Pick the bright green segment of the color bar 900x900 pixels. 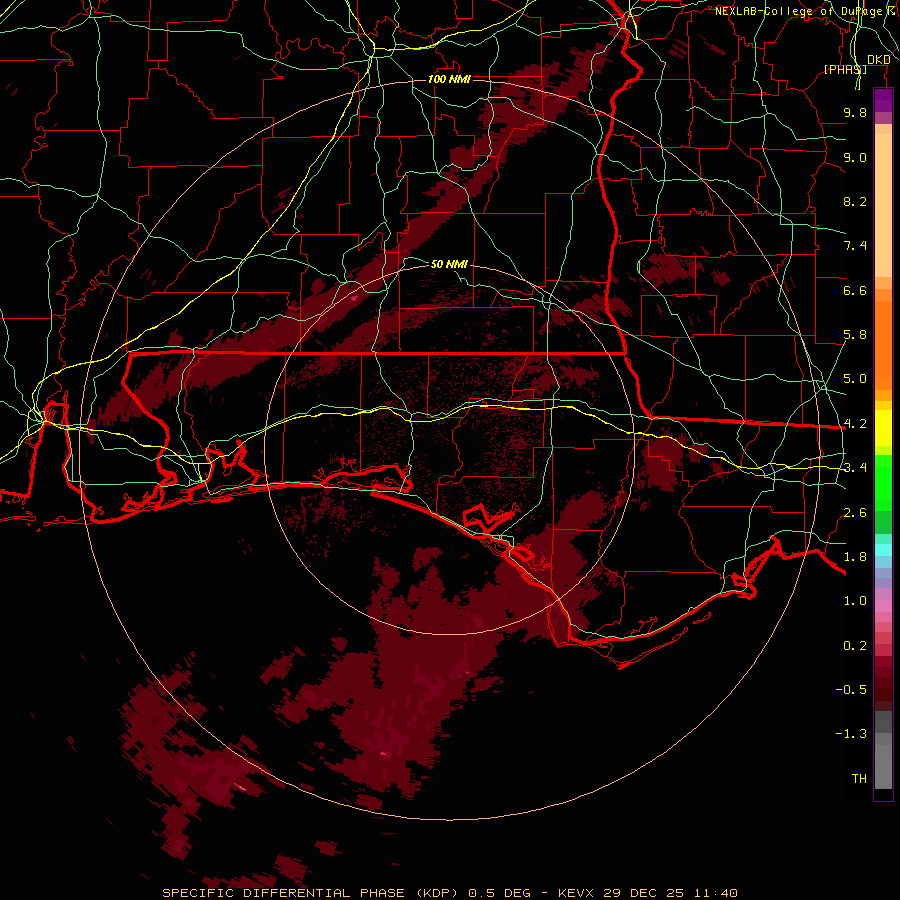click(883, 483)
